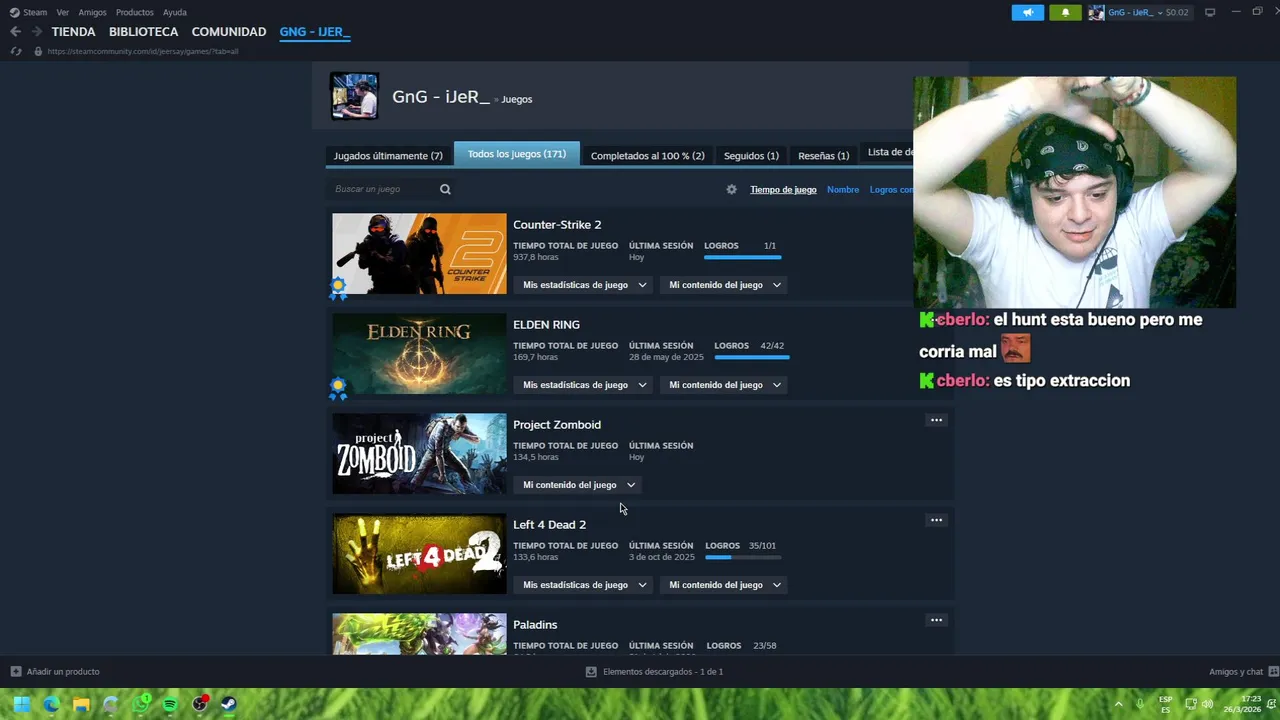The image size is (1280, 720).
Task: Select Completados al 100 % (2) tab
Action: point(647,156)
